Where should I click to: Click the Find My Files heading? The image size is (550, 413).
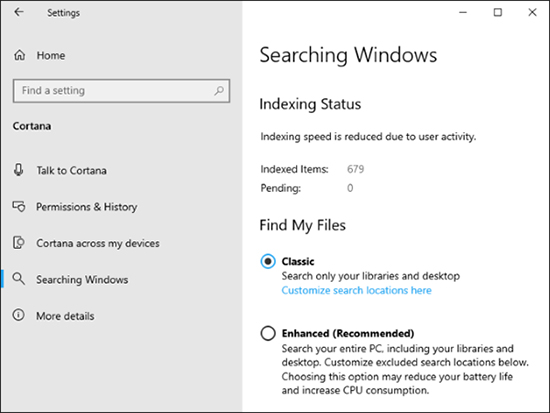(302, 225)
